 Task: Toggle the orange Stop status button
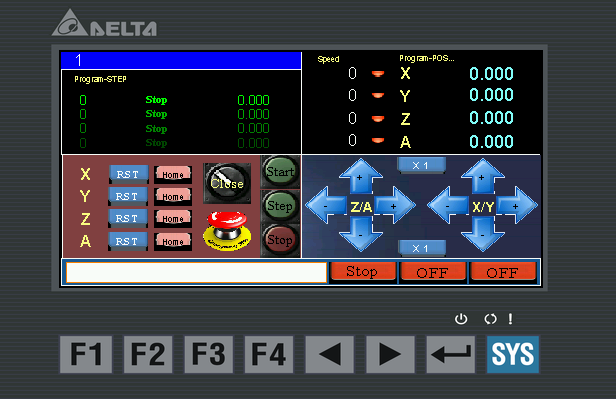click(x=363, y=271)
